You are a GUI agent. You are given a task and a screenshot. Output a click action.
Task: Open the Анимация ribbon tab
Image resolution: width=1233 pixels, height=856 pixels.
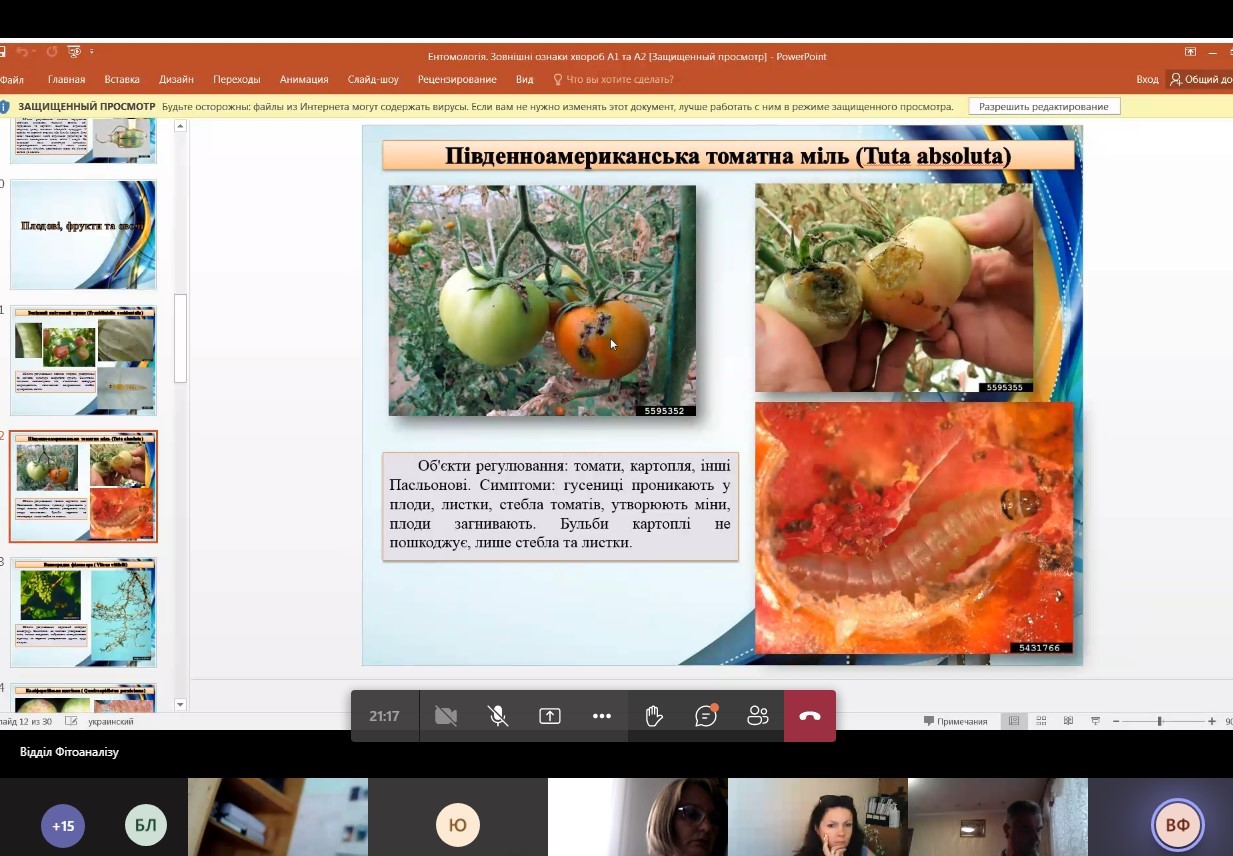coord(304,80)
